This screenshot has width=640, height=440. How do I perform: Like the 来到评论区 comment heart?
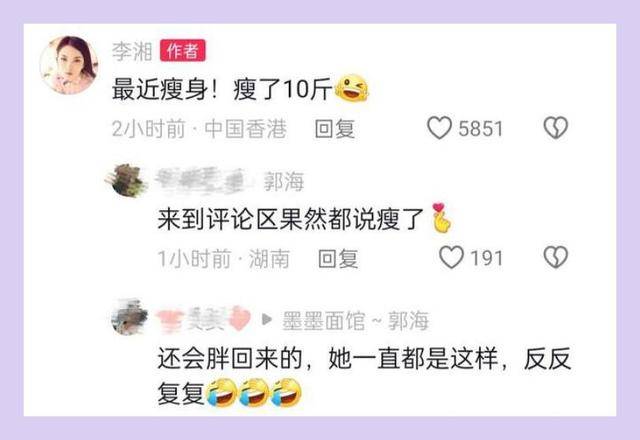click(x=451, y=258)
